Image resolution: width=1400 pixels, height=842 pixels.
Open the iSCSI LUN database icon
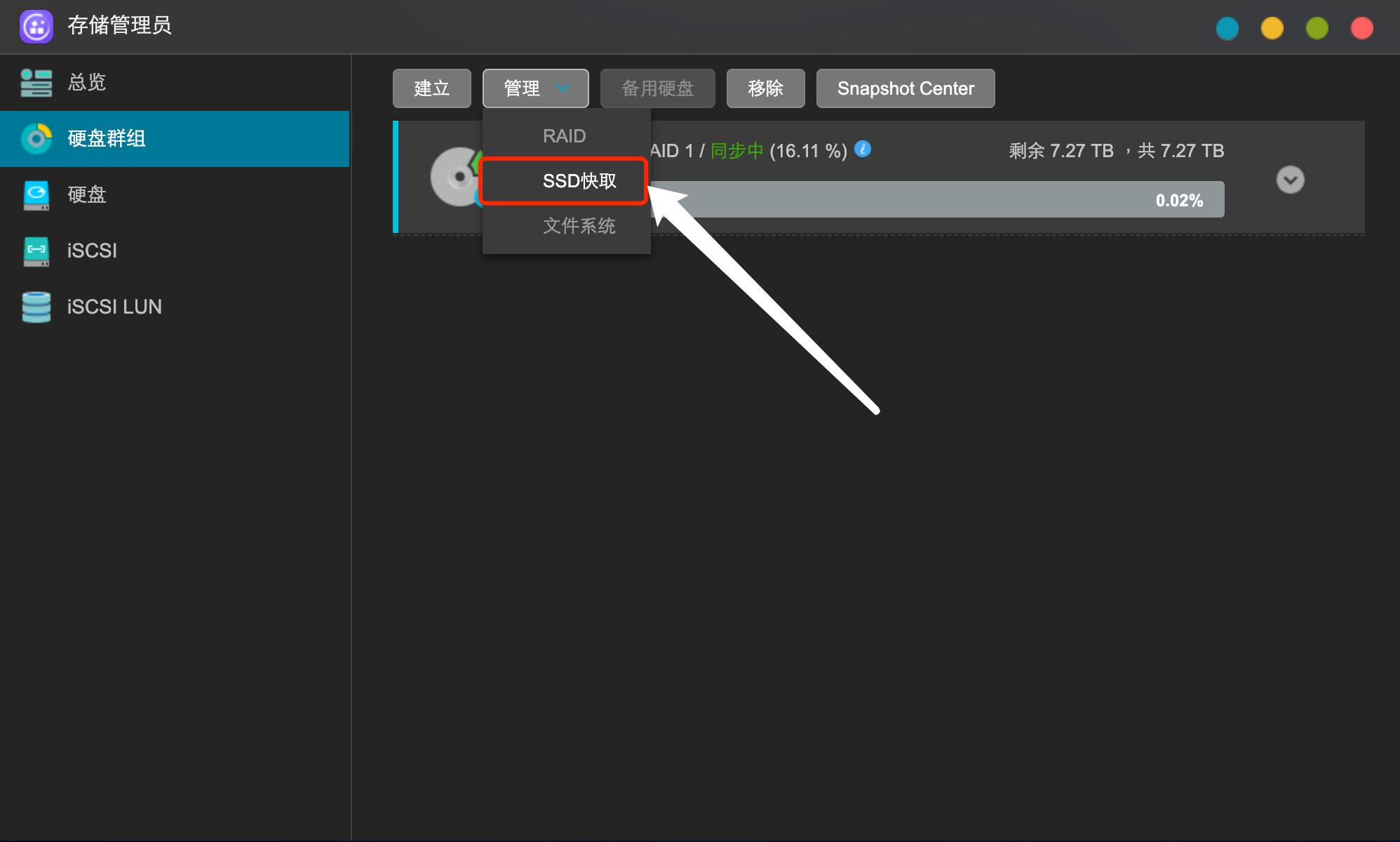coord(36,307)
